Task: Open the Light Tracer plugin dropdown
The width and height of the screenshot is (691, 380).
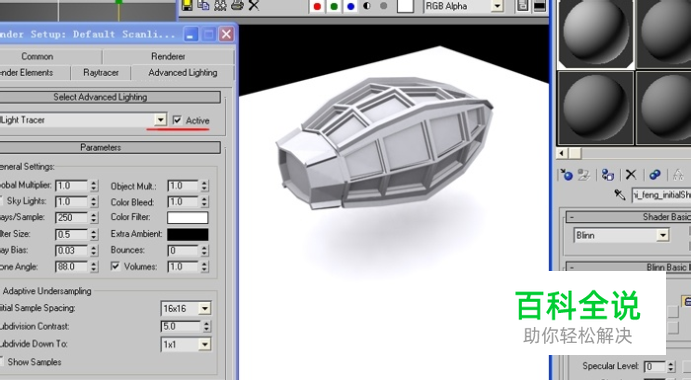Action: coord(160,120)
